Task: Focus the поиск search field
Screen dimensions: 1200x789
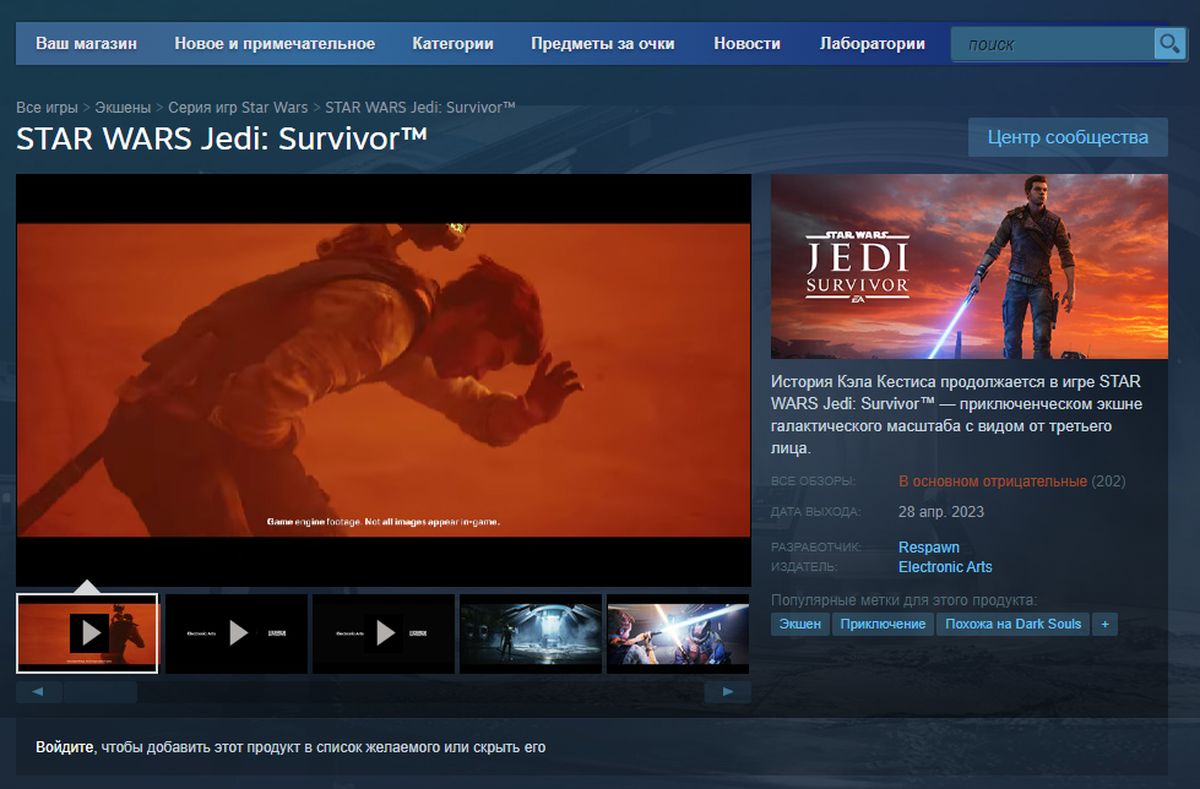Action: 1052,44
